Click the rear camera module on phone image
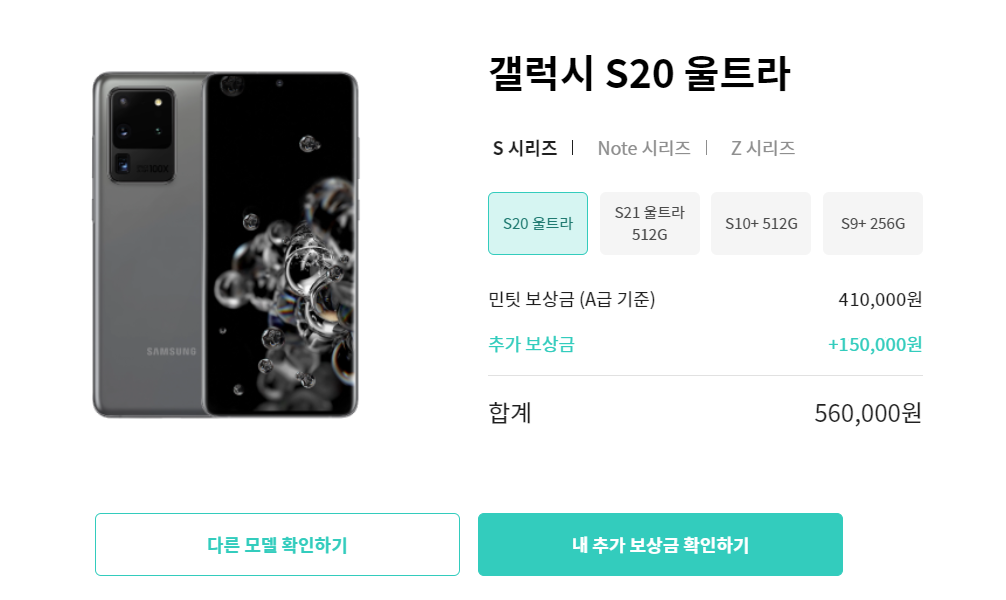 tap(142, 135)
